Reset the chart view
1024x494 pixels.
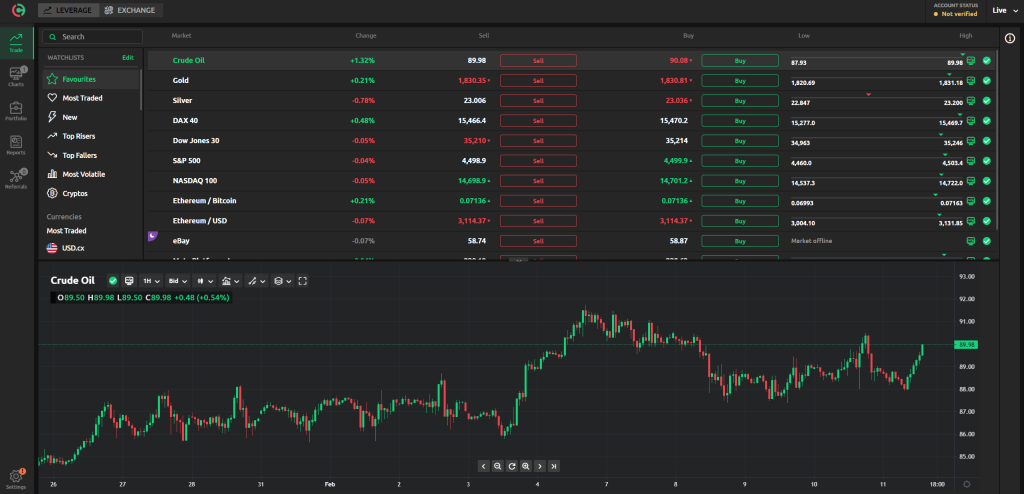[511, 466]
